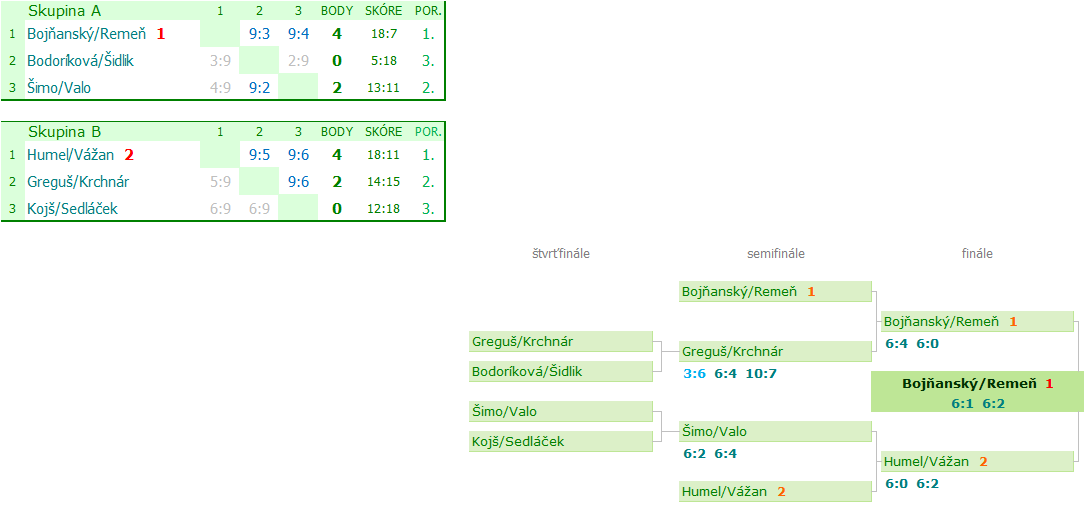This screenshot has height=522, width=1084.
Task: Click the 5:9 score in Greguš/Krchnár's row
Action: [220, 182]
